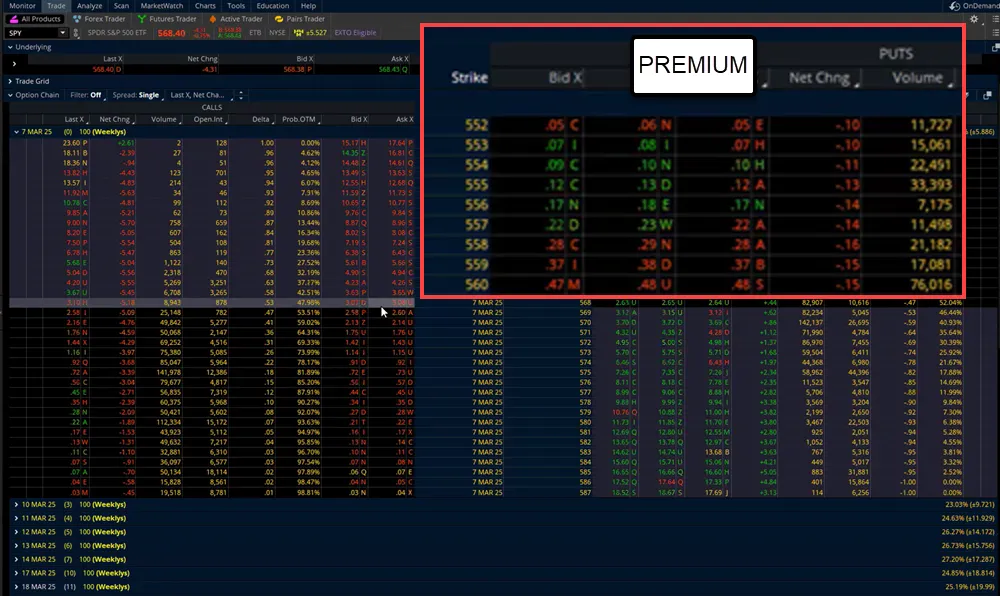Viewport: 1000px width, 596px height.
Task: Click the 23.03% (±9.721) implied volatility label
Action: (x=969, y=504)
